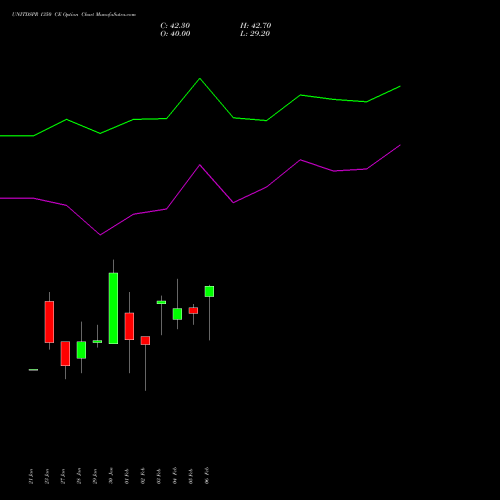Select the open value O: 40.00
Viewport: 500px width, 500px height.
pyautogui.click(x=175, y=34)
